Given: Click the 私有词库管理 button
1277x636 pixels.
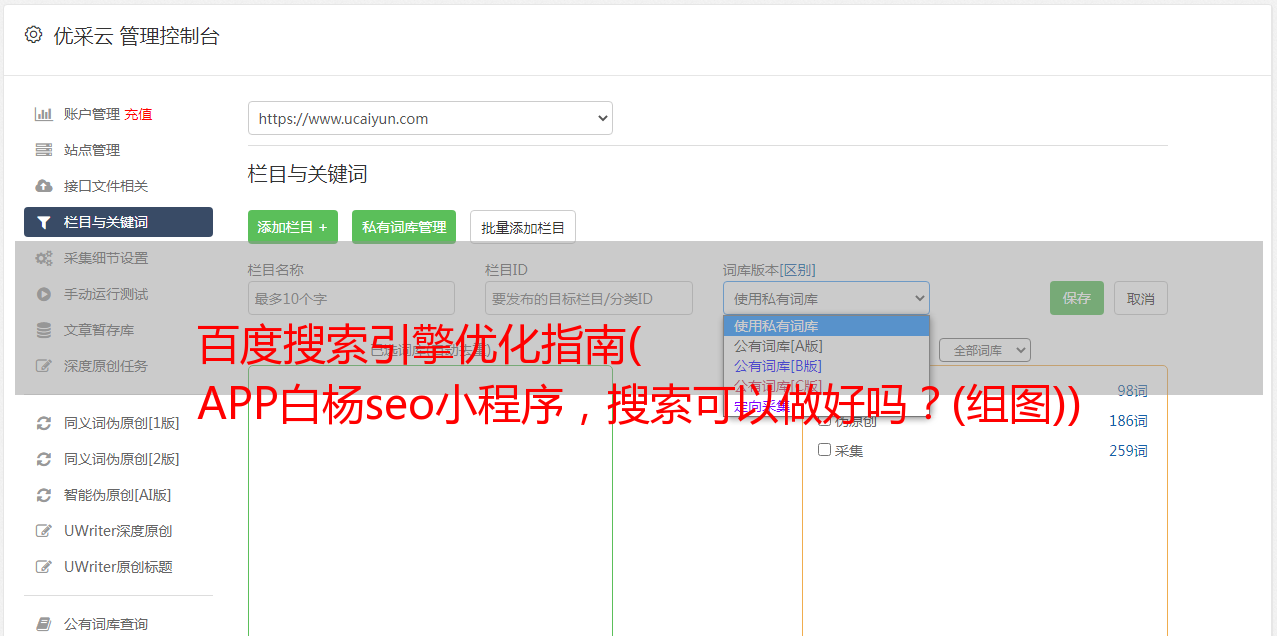Looking at the screenshot, I should click(x=404, y=227).
